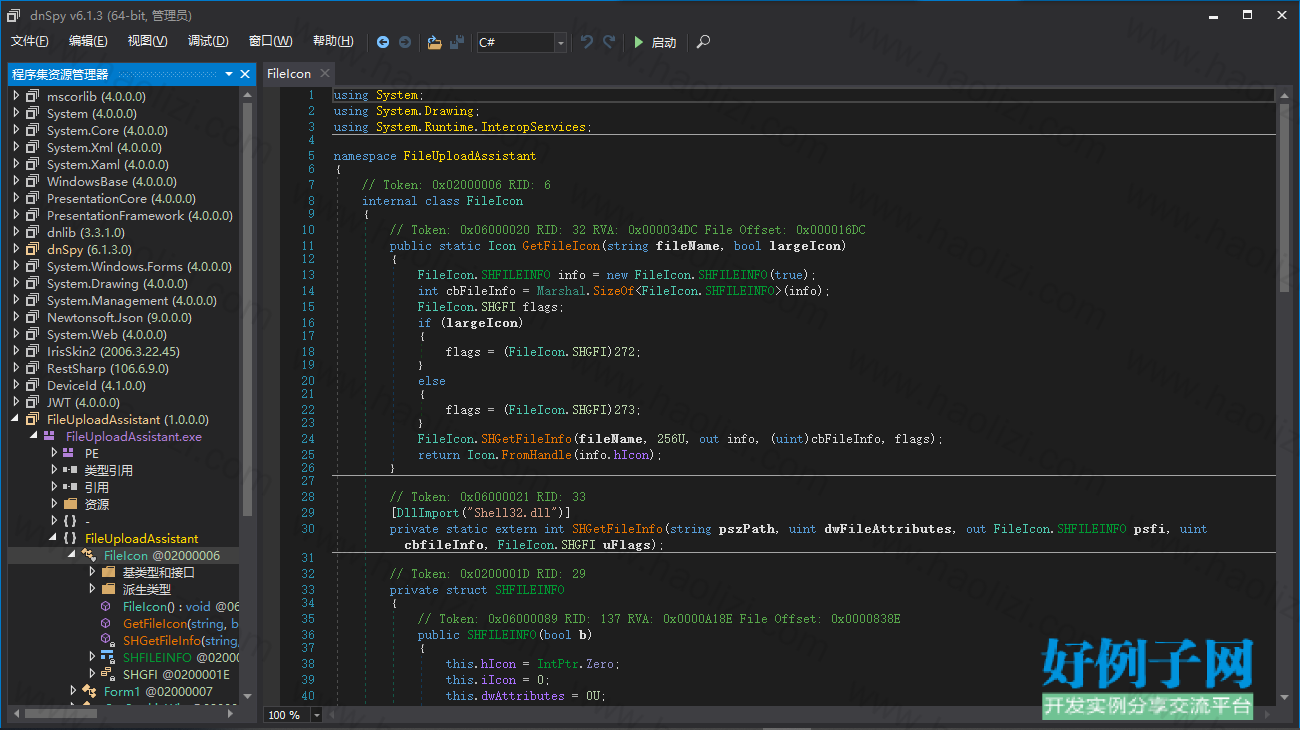Follow the SizeOf method link in code
Screen dimensions: 1300x730
coord(615,291)
